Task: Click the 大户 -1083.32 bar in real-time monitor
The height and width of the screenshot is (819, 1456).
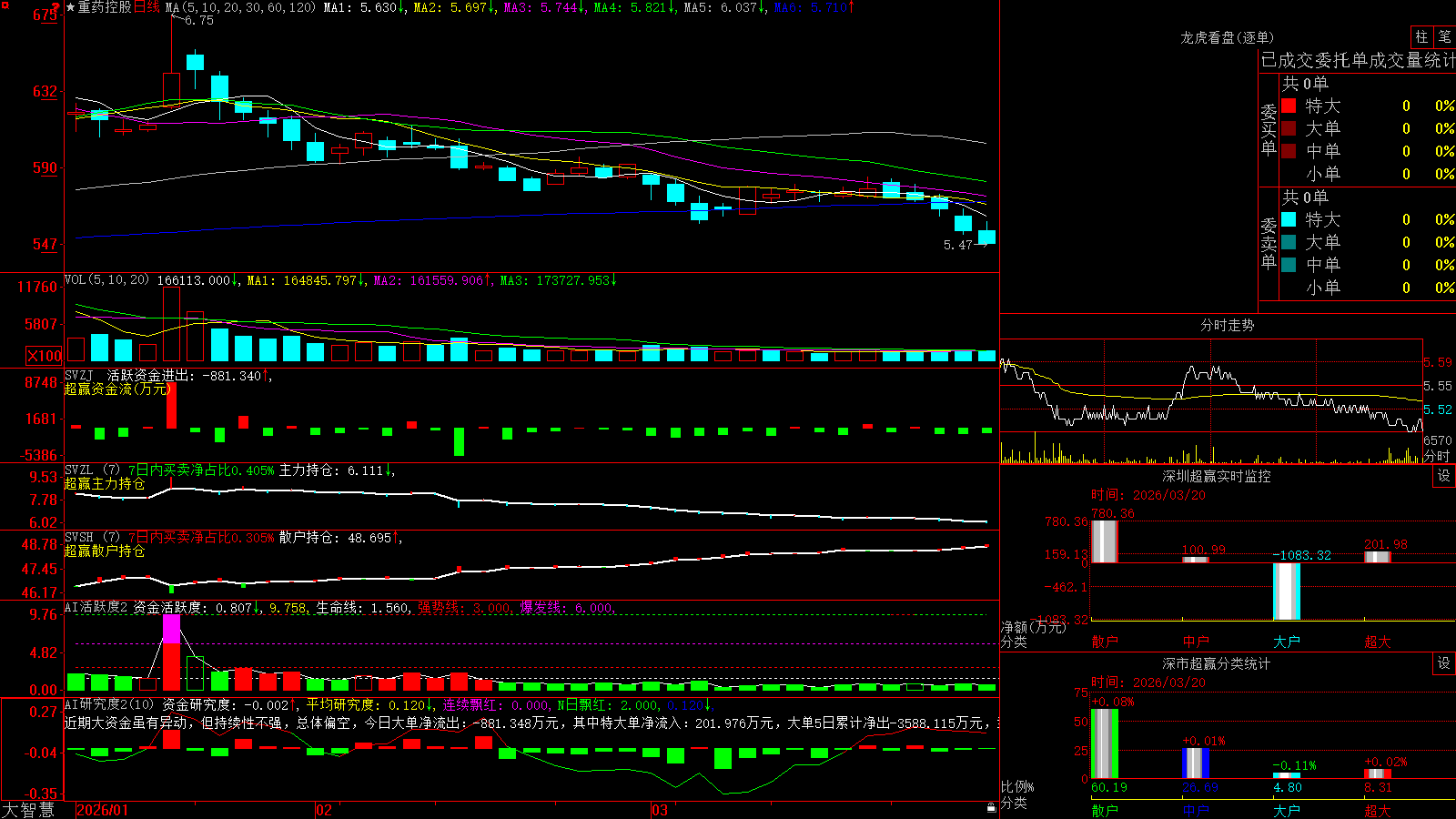Action: tap(1287, 591)
